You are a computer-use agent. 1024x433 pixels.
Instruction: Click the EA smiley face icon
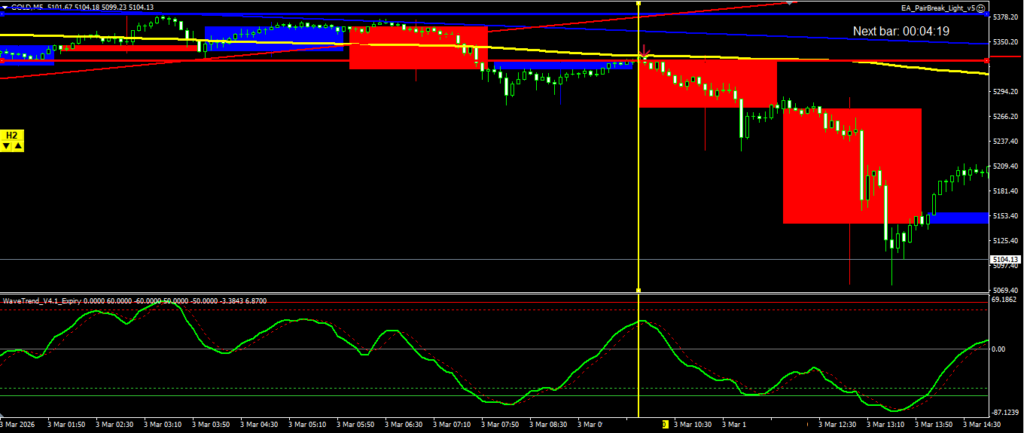(x=982, y=8)
